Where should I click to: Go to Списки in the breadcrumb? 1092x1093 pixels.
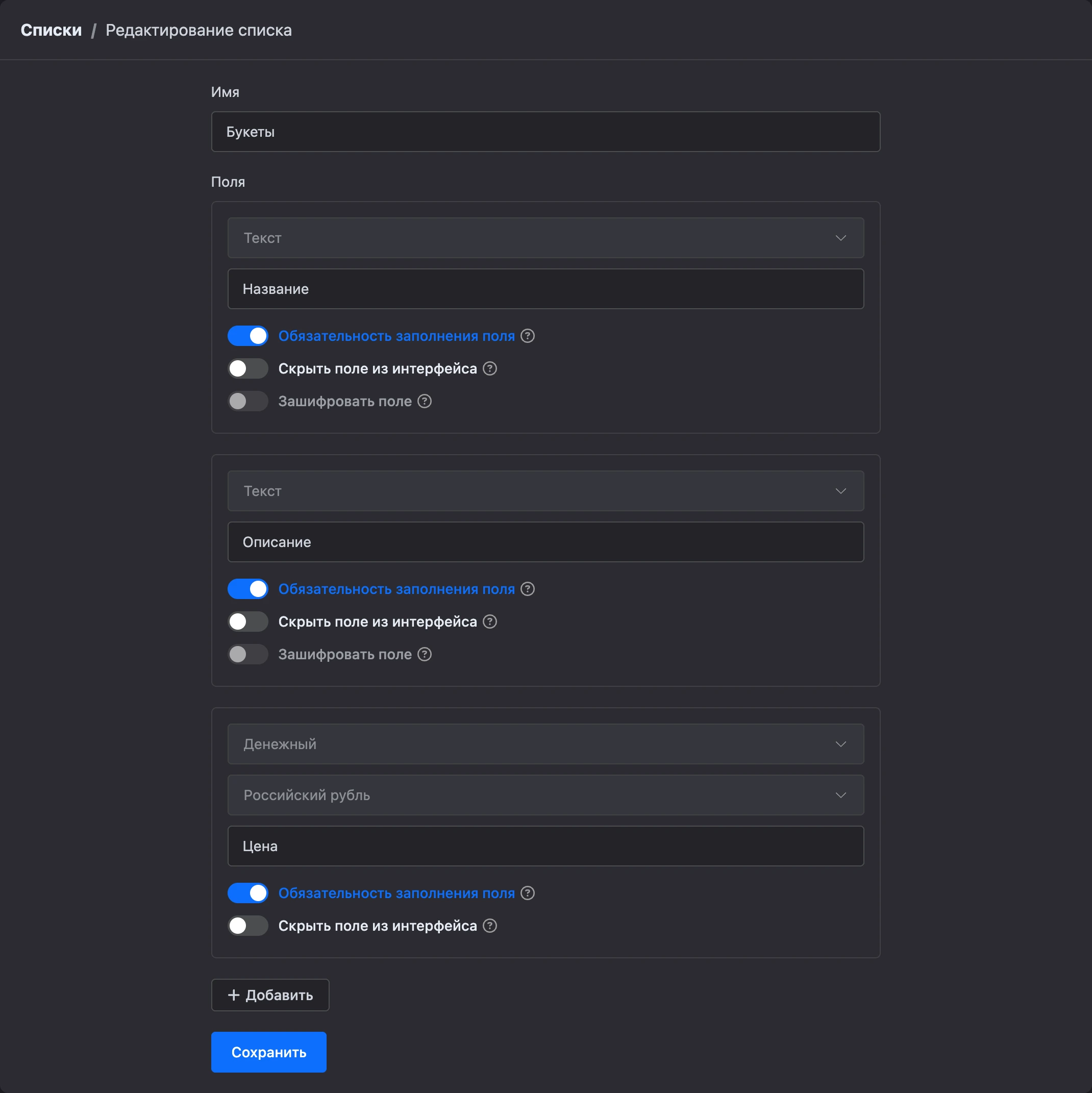point(52,30)
